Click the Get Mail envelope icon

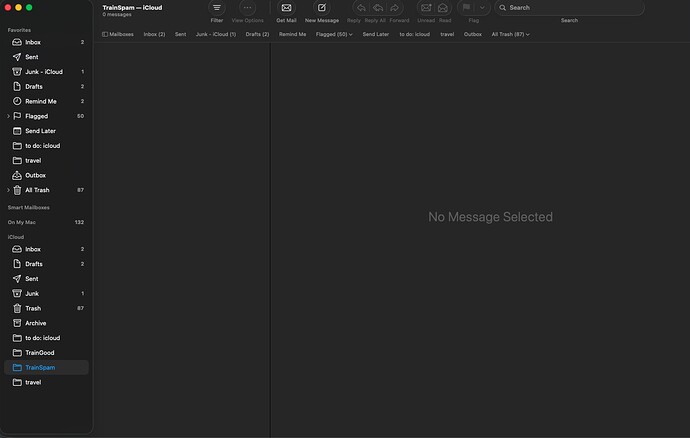(286, 8)
